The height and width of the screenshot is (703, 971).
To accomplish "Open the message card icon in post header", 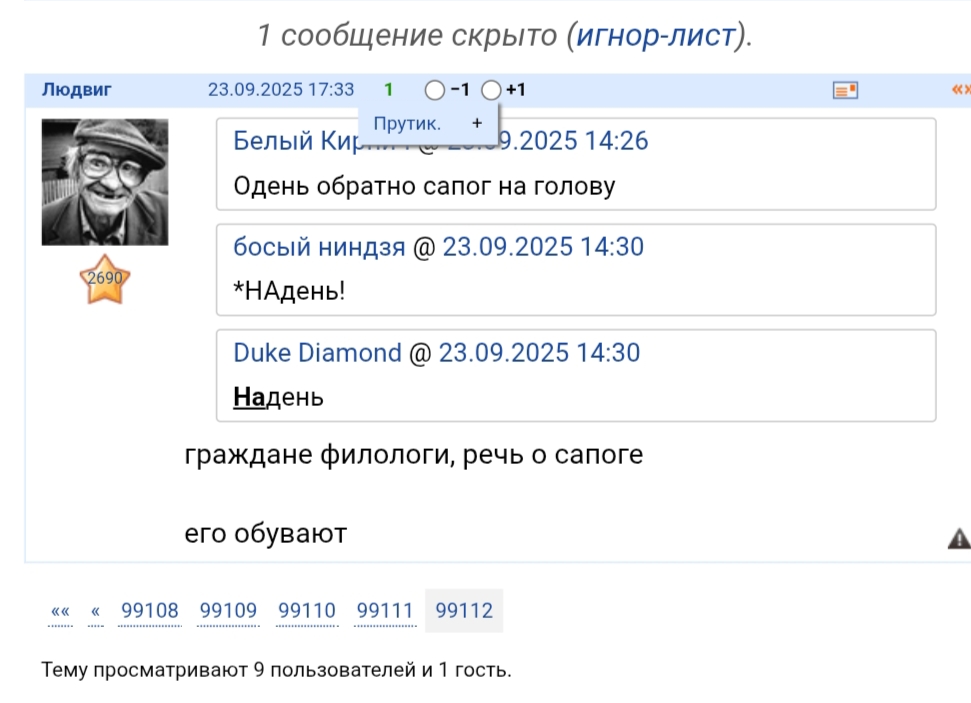I will coord(845,90).
